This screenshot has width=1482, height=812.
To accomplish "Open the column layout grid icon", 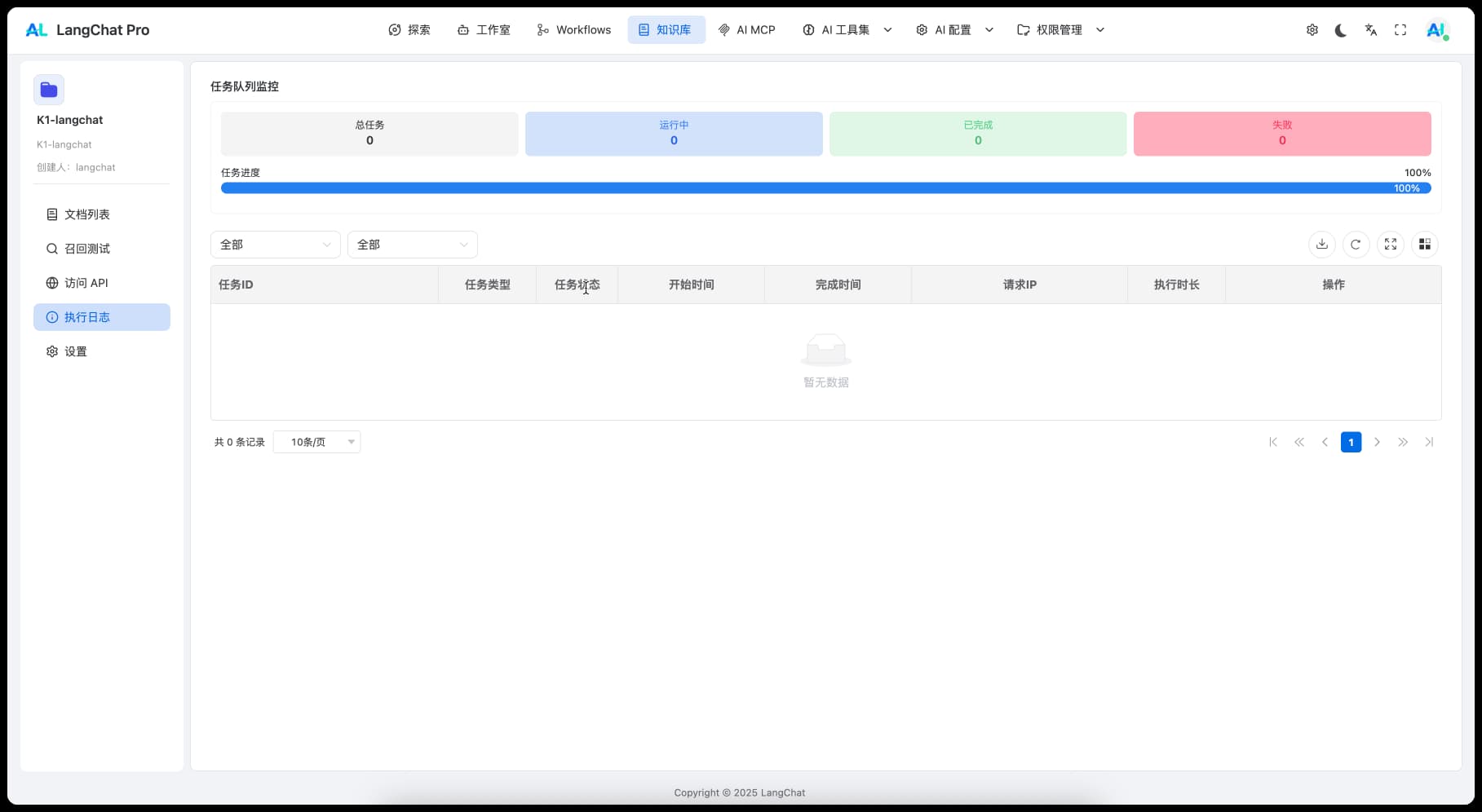I will [1424, 245].
